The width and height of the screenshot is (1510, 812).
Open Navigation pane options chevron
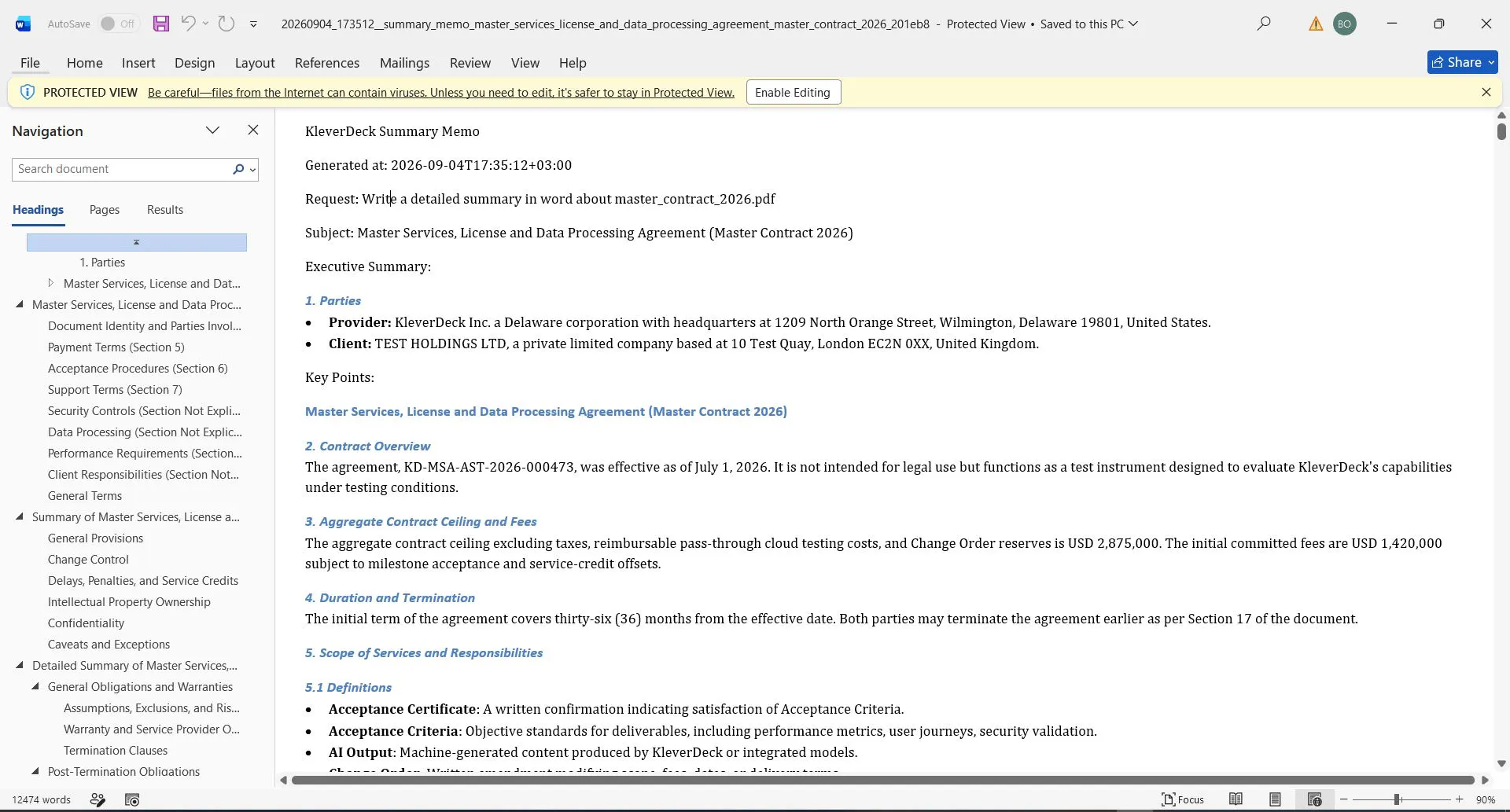(x=212, y=130)
